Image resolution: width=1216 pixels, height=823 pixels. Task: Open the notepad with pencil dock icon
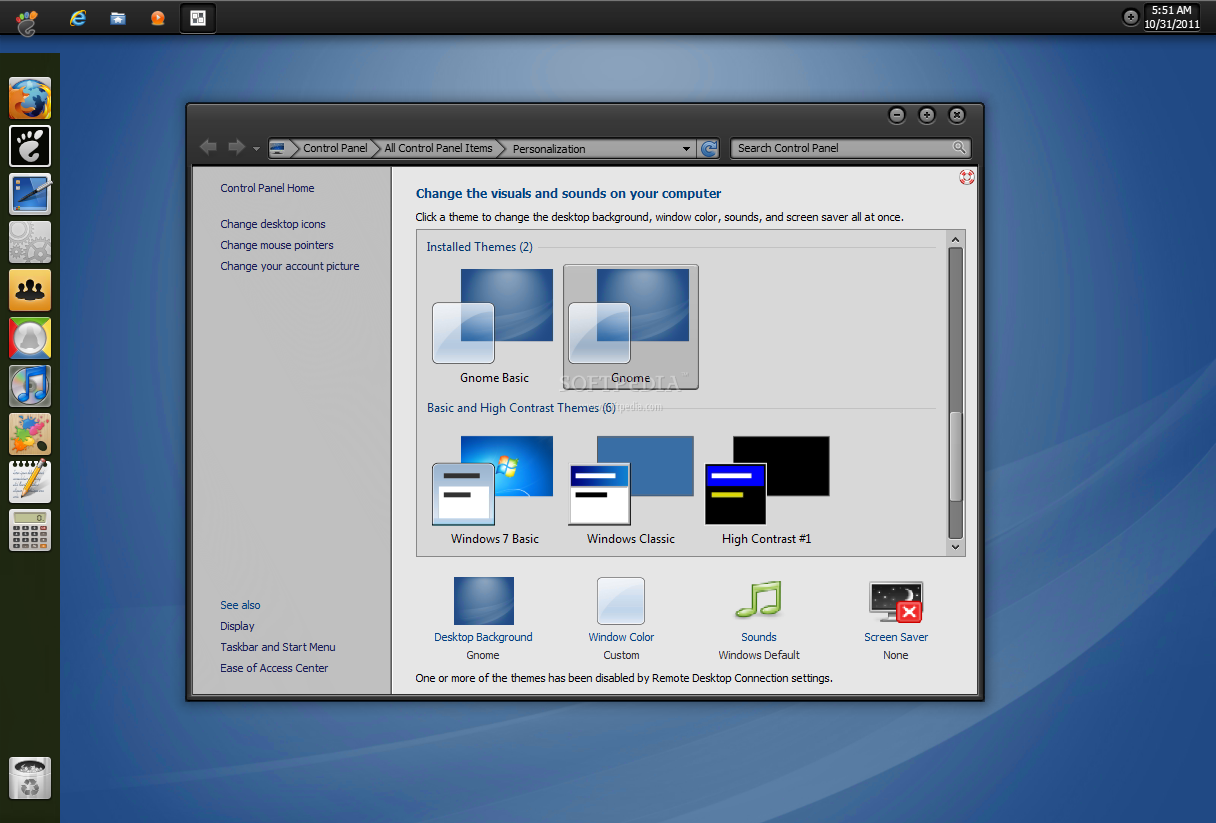point(30,482)
